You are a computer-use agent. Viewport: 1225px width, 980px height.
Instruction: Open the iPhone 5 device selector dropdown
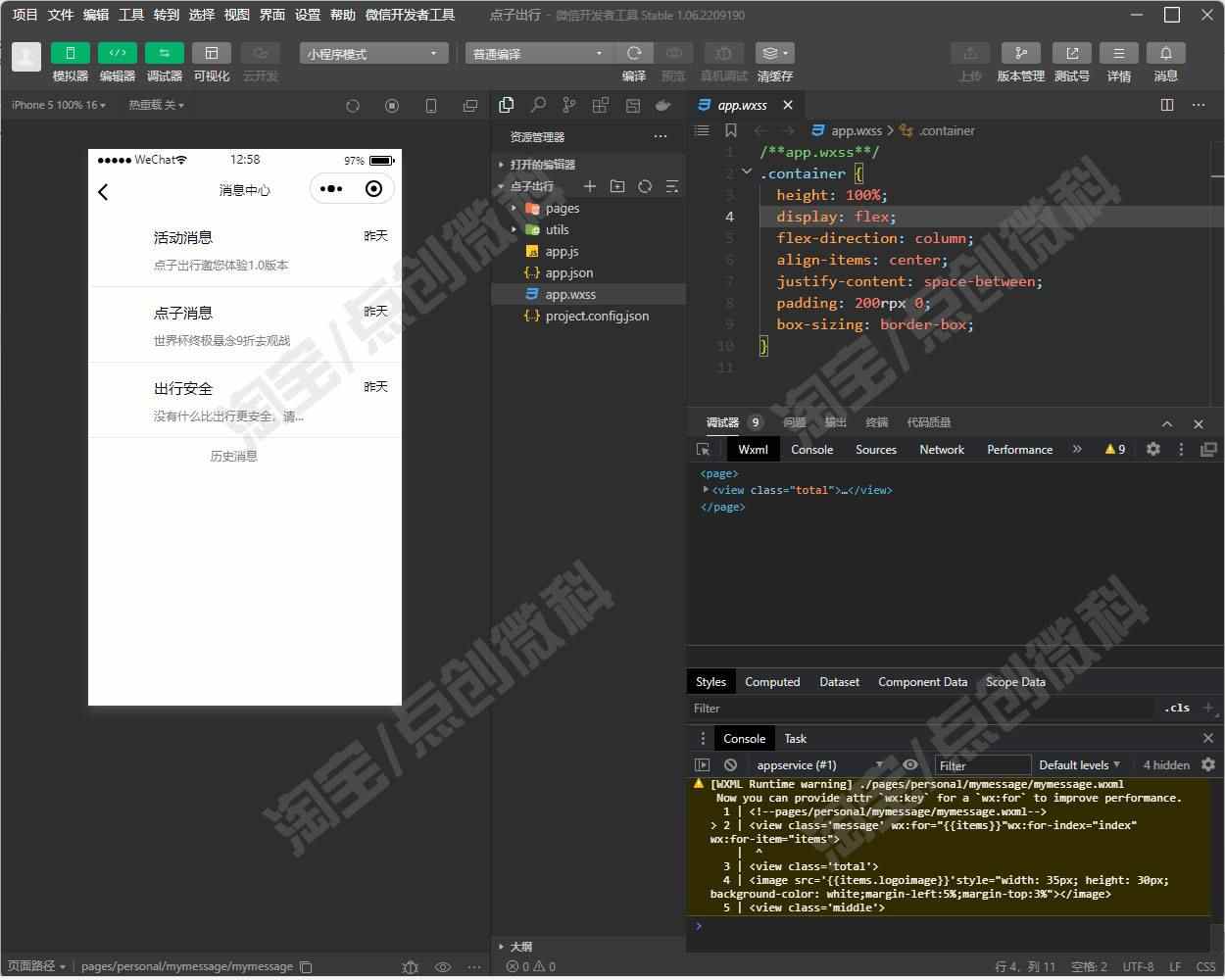tap(59, 105)
